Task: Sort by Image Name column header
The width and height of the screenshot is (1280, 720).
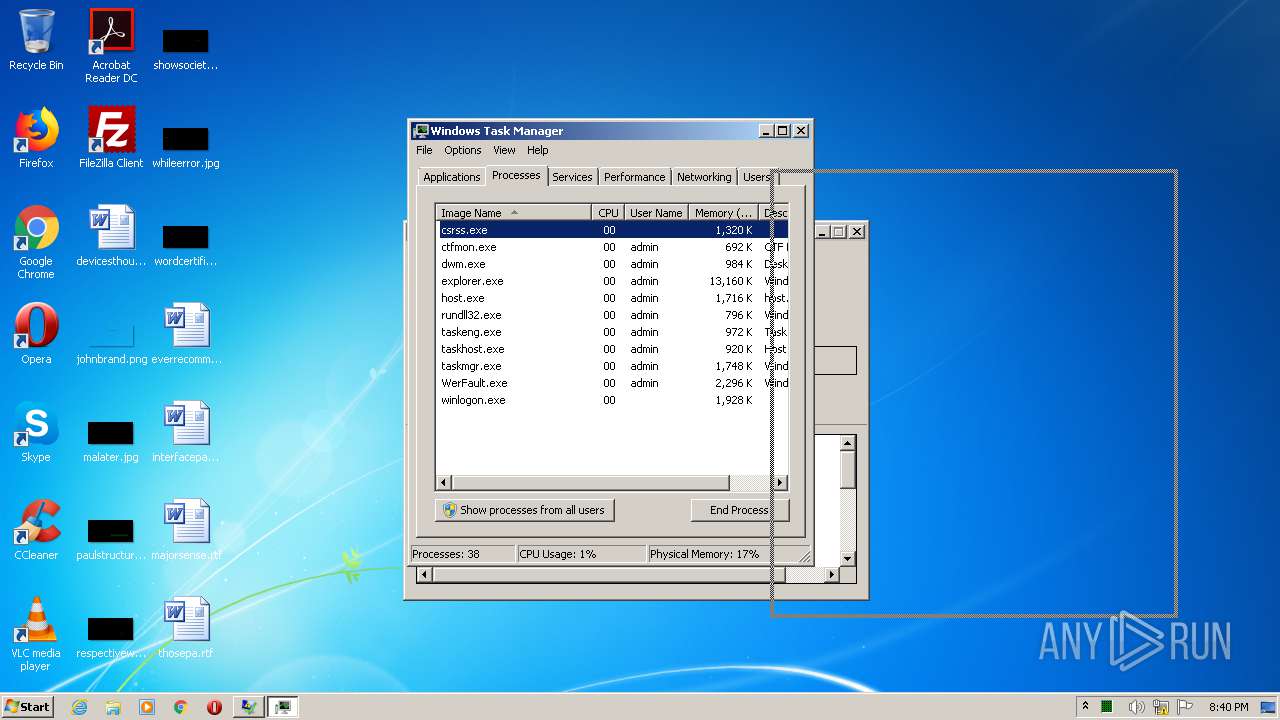Action: 514,213
